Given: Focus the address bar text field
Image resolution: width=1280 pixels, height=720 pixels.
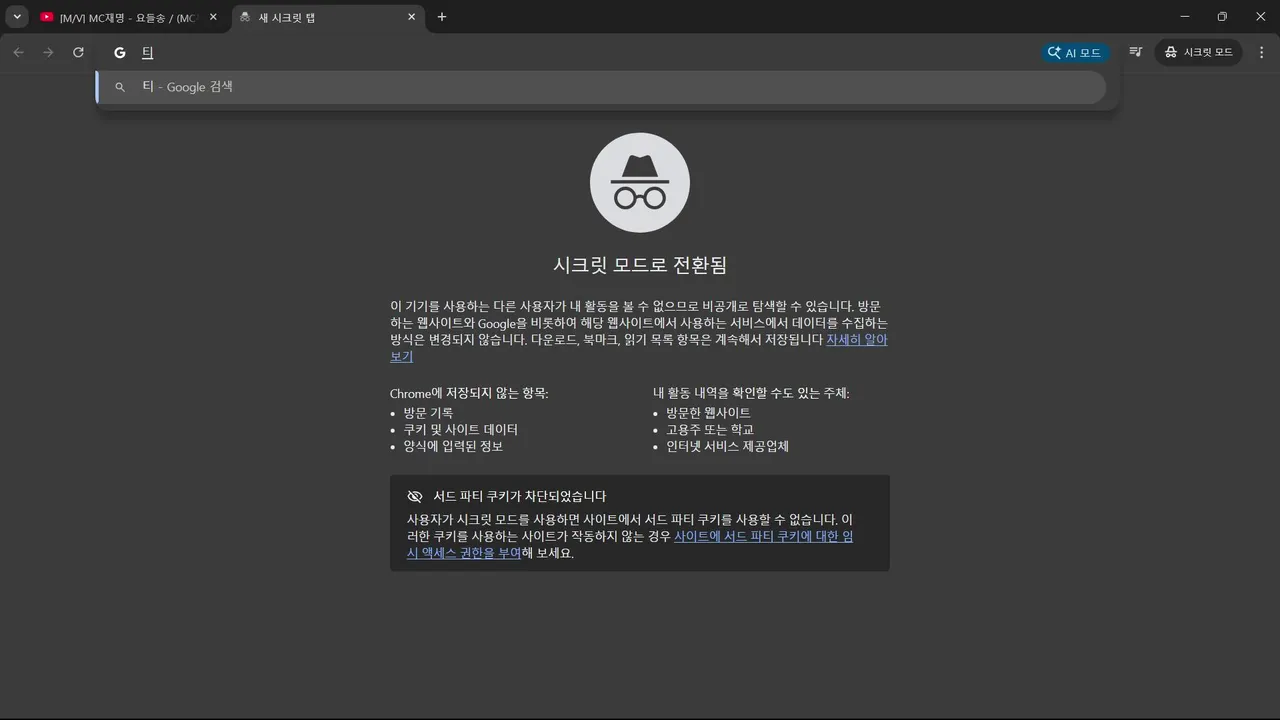Looking at the screenshot, I should (588, 53).
